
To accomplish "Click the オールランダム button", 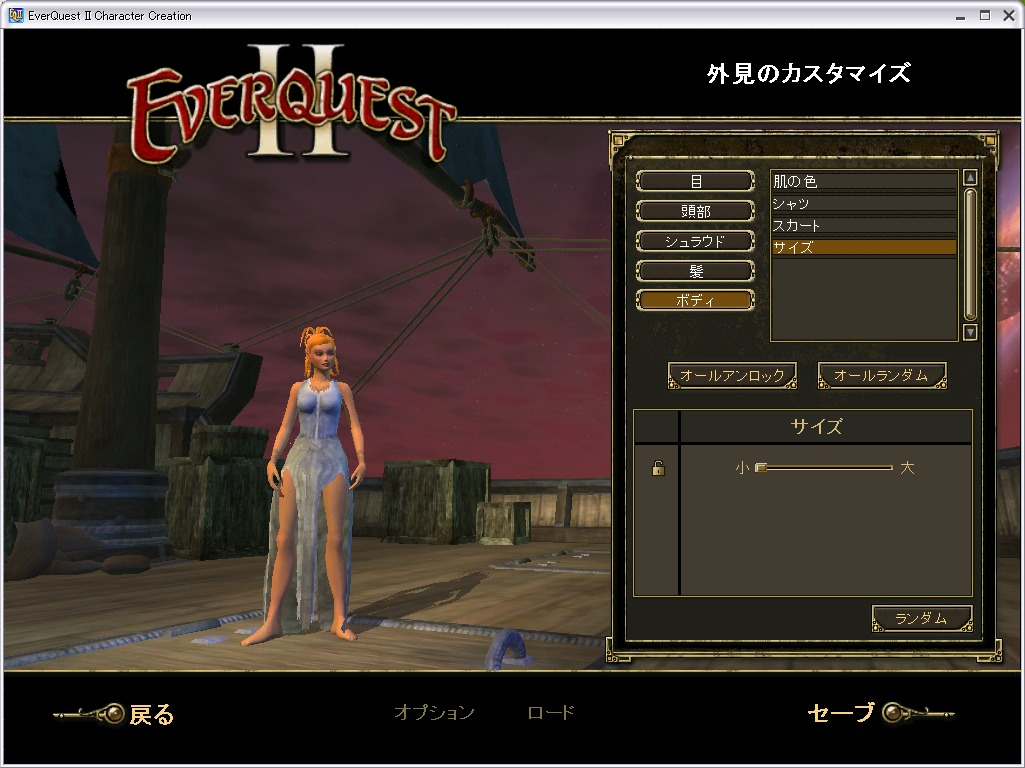I will point(882,376).
